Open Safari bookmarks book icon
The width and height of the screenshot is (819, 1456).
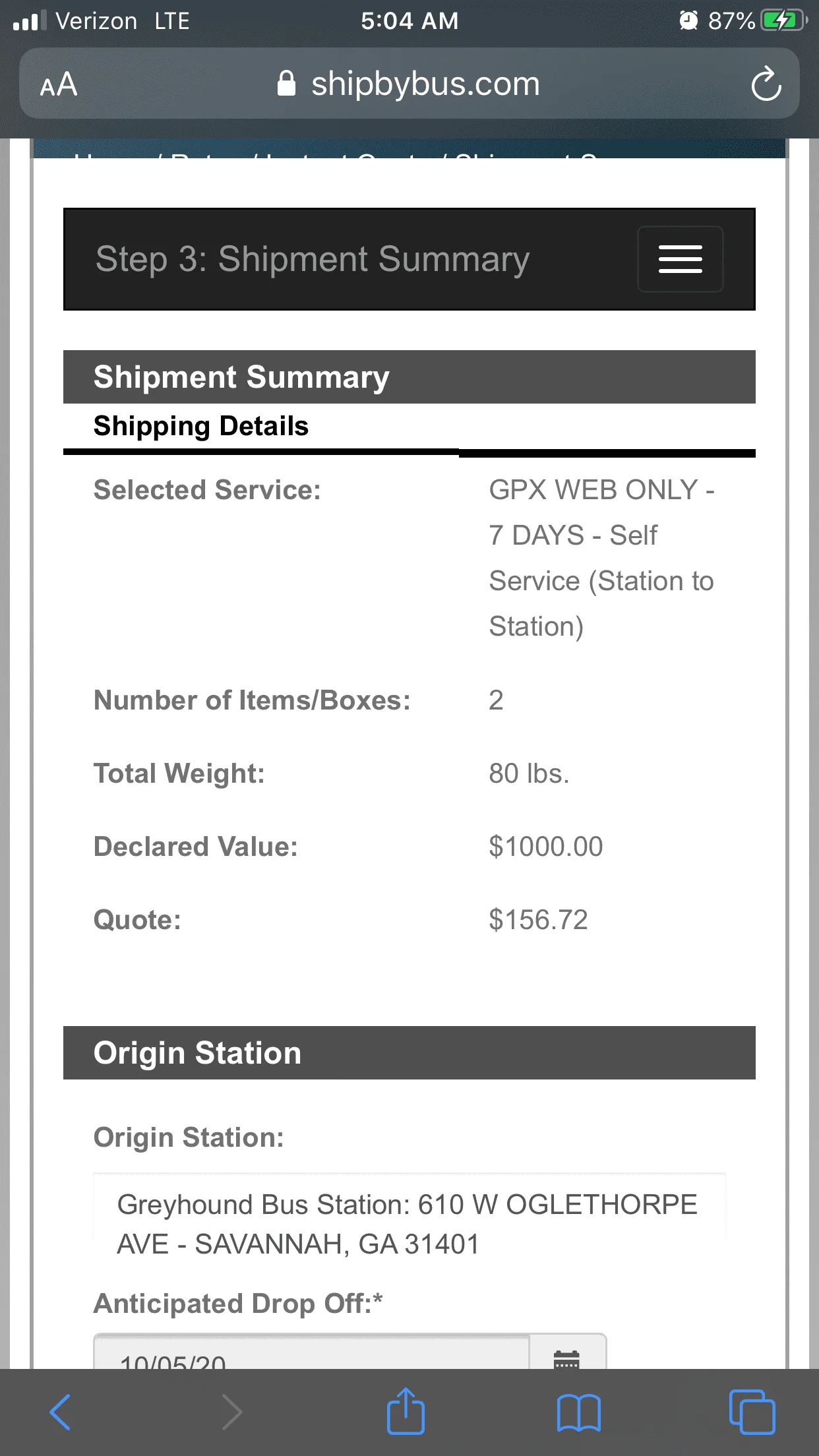[x=578, y=1412]
